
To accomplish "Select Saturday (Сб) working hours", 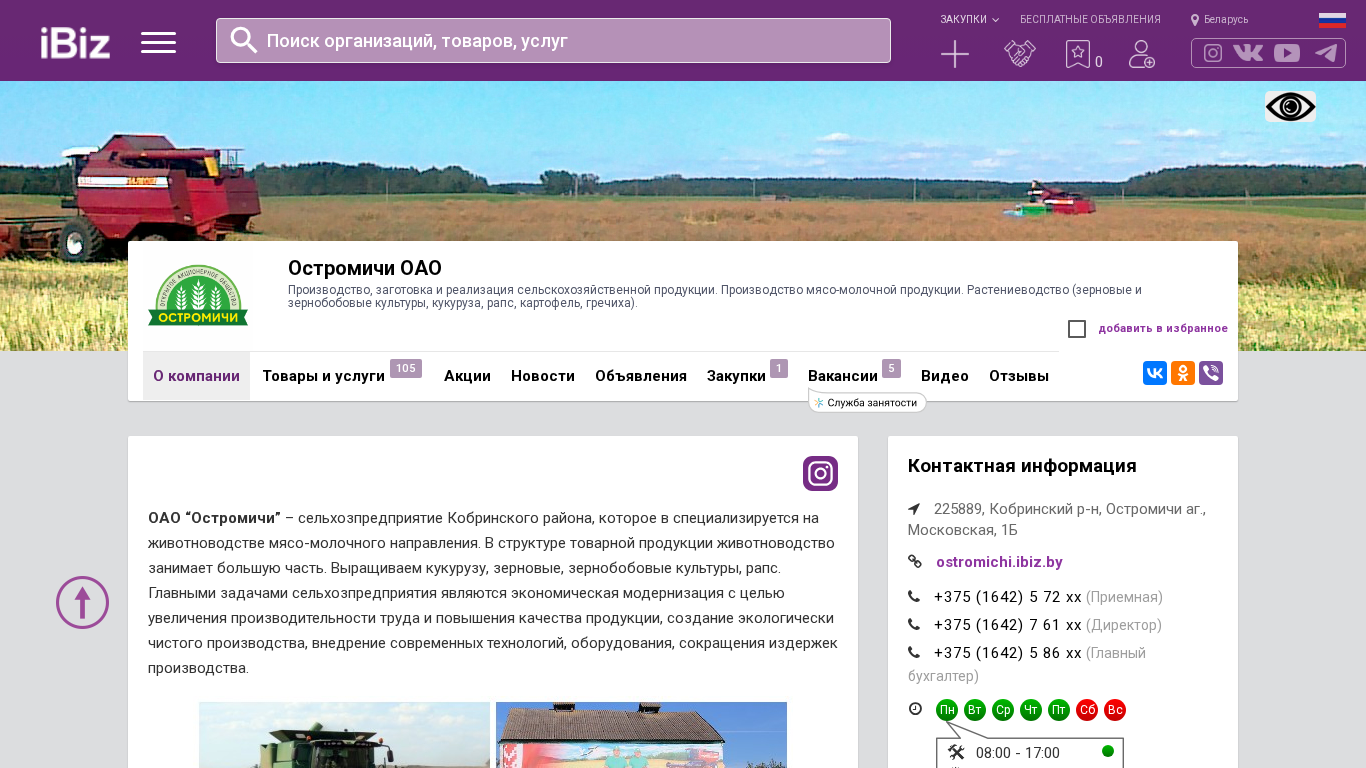I will pyautogui.click(x=1087, y=710).
